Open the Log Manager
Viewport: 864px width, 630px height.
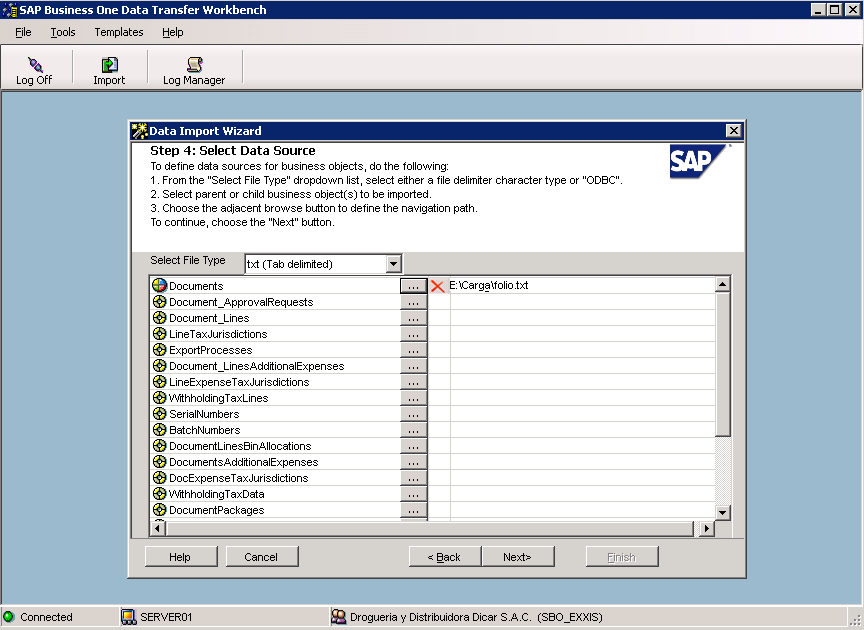coord(193,68)
